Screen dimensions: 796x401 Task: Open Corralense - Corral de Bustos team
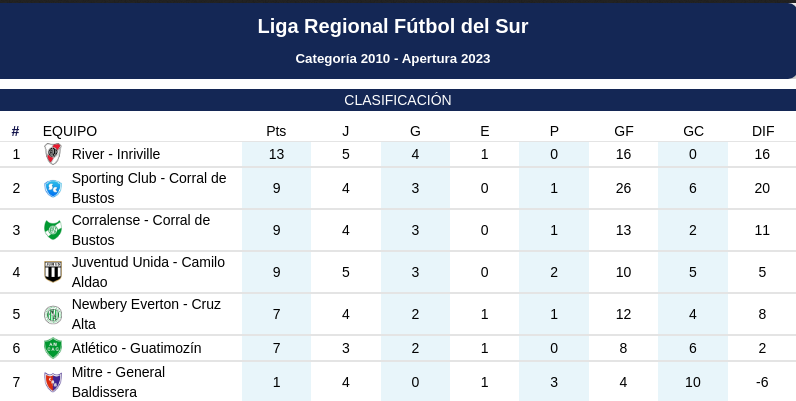(x=141, y=230)
